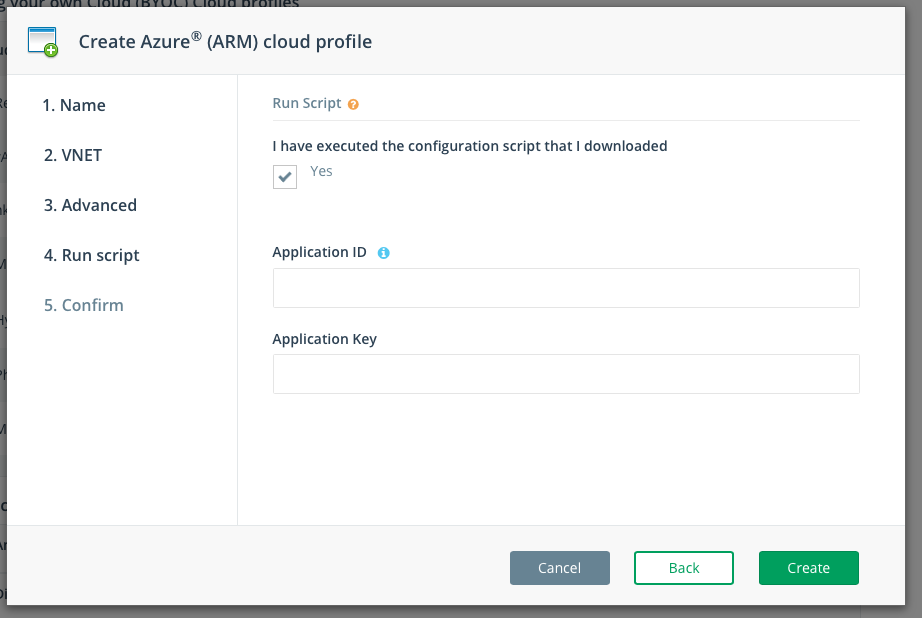This screenshot has width=922, height=618.
Task: Go to step 1. Name
Action: (x=74, y=105)
